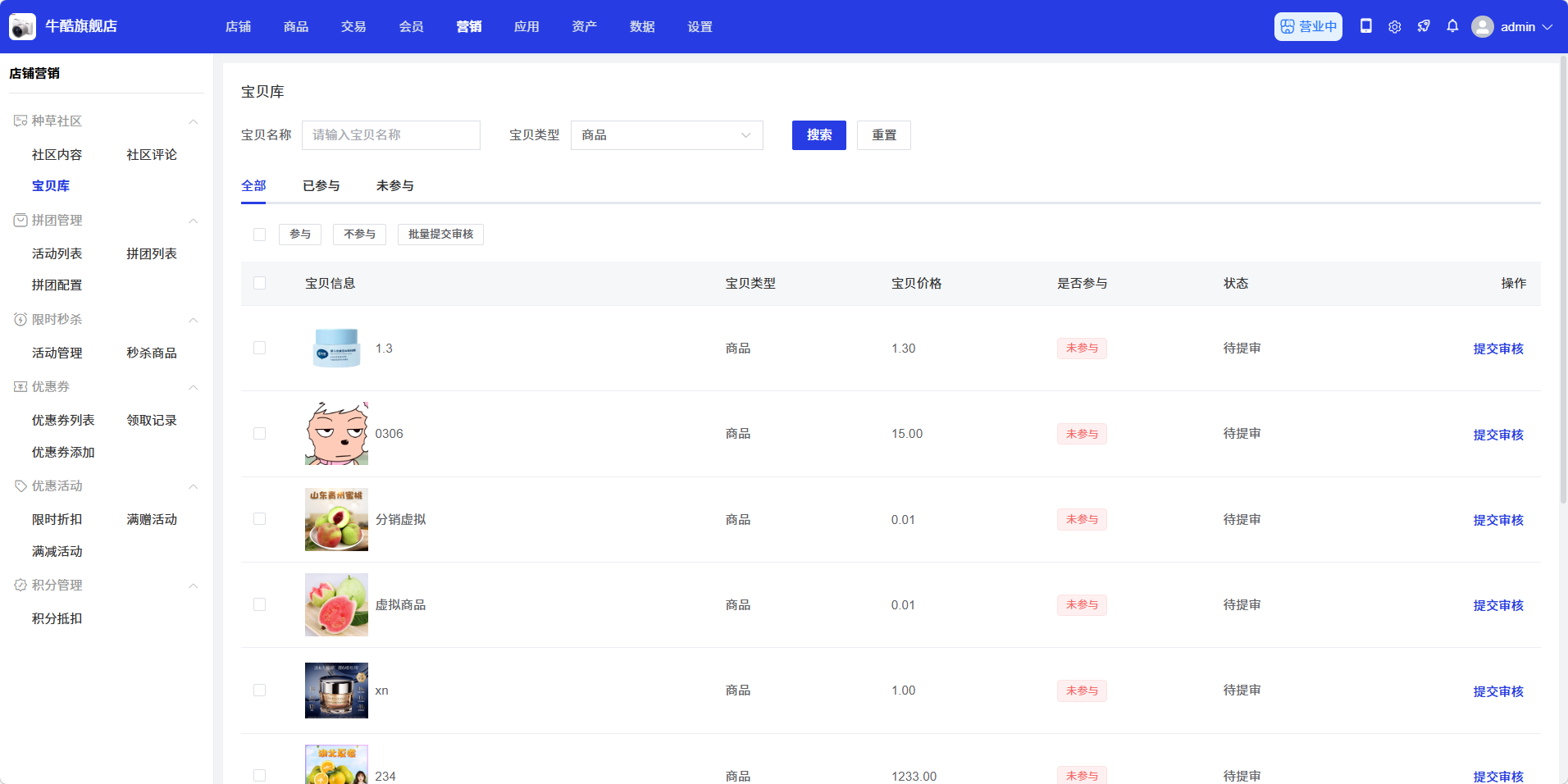
Task: Switch to the 已参与 tab
Action: [321, 186]
